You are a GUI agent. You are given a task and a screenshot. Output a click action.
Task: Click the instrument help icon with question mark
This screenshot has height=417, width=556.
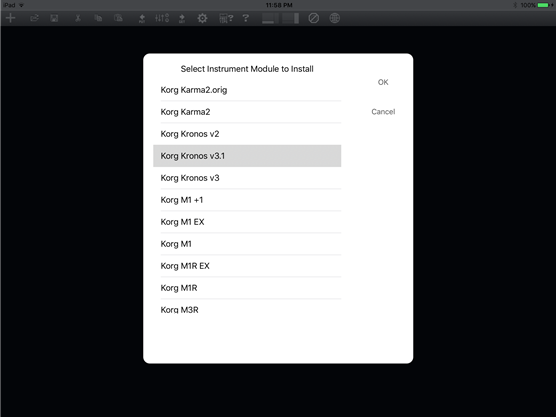click(x=226, y=18)
